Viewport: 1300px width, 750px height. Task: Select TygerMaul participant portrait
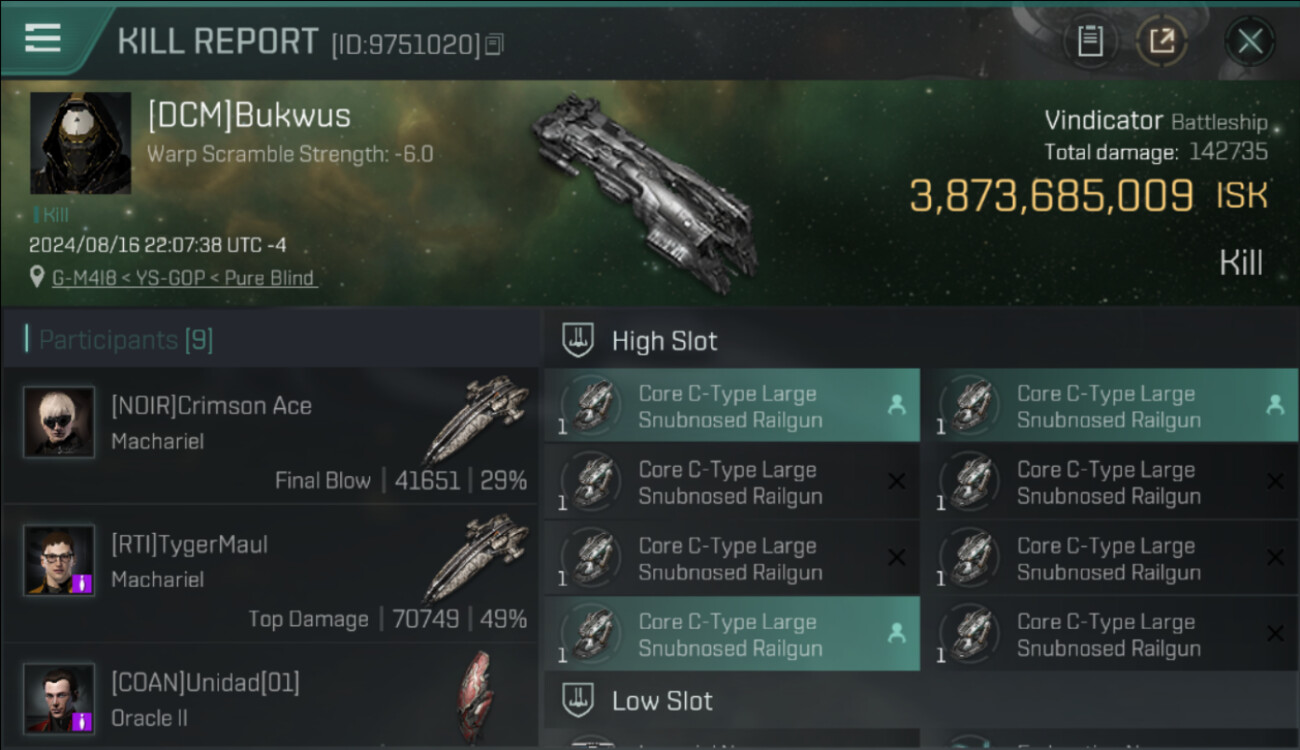point(59,560)
